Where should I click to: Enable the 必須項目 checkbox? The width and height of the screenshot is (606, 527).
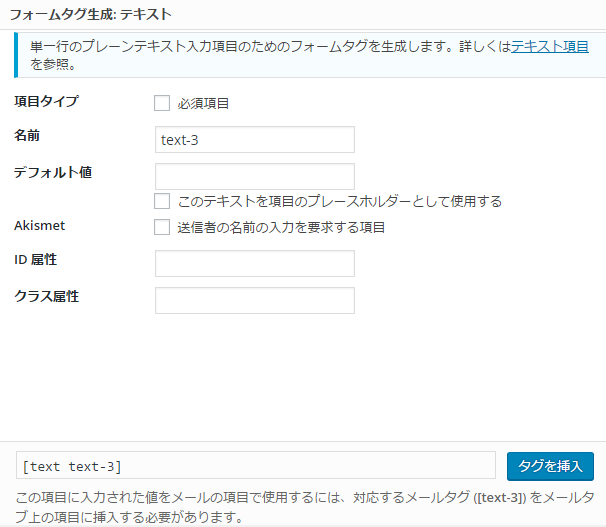[162, 102]
